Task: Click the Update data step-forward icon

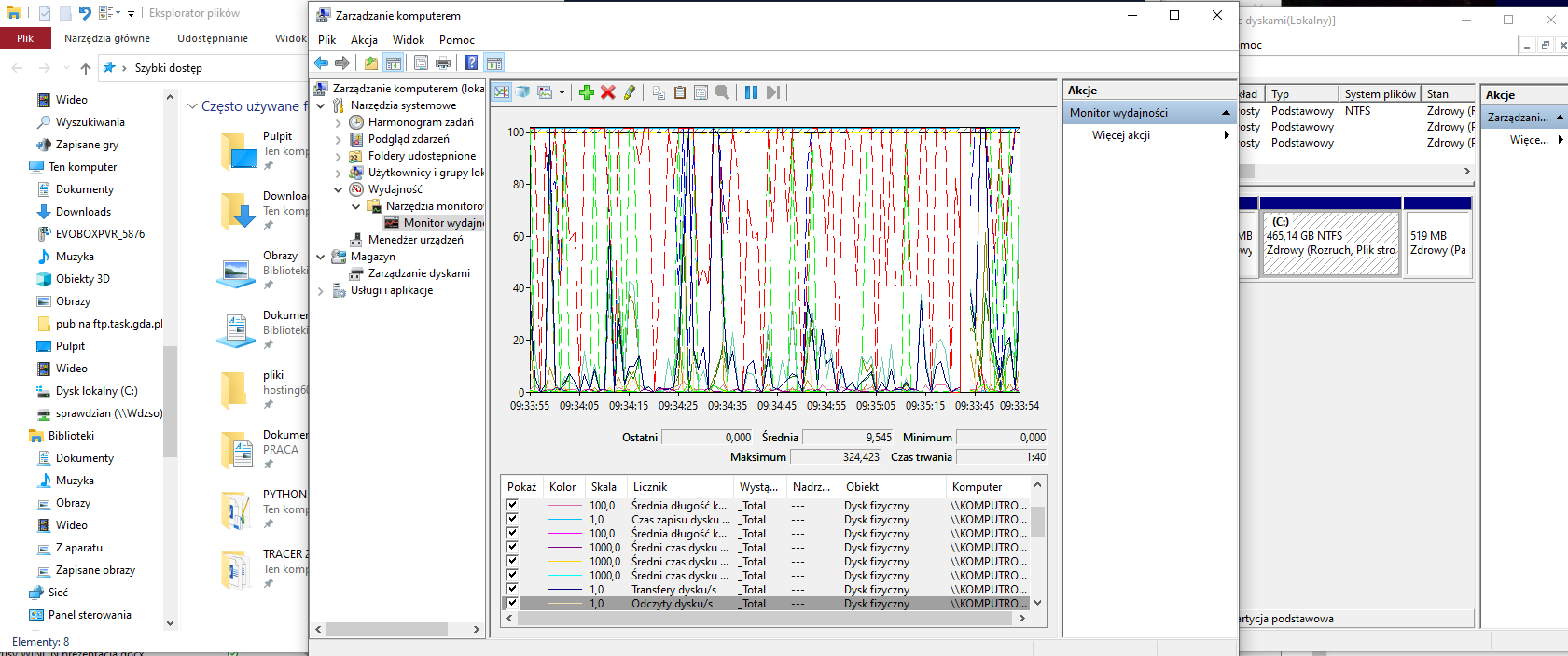Action: click(772, 92)
